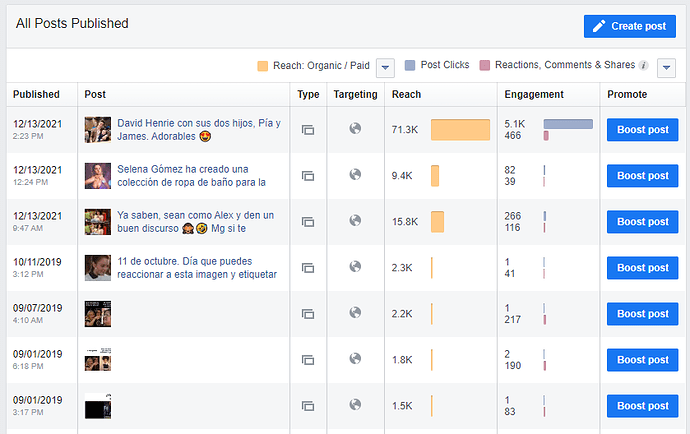Click the post type icon in the 1.8K reach row
This screenshot has width=690, height=434.
[x=308, y=360]
